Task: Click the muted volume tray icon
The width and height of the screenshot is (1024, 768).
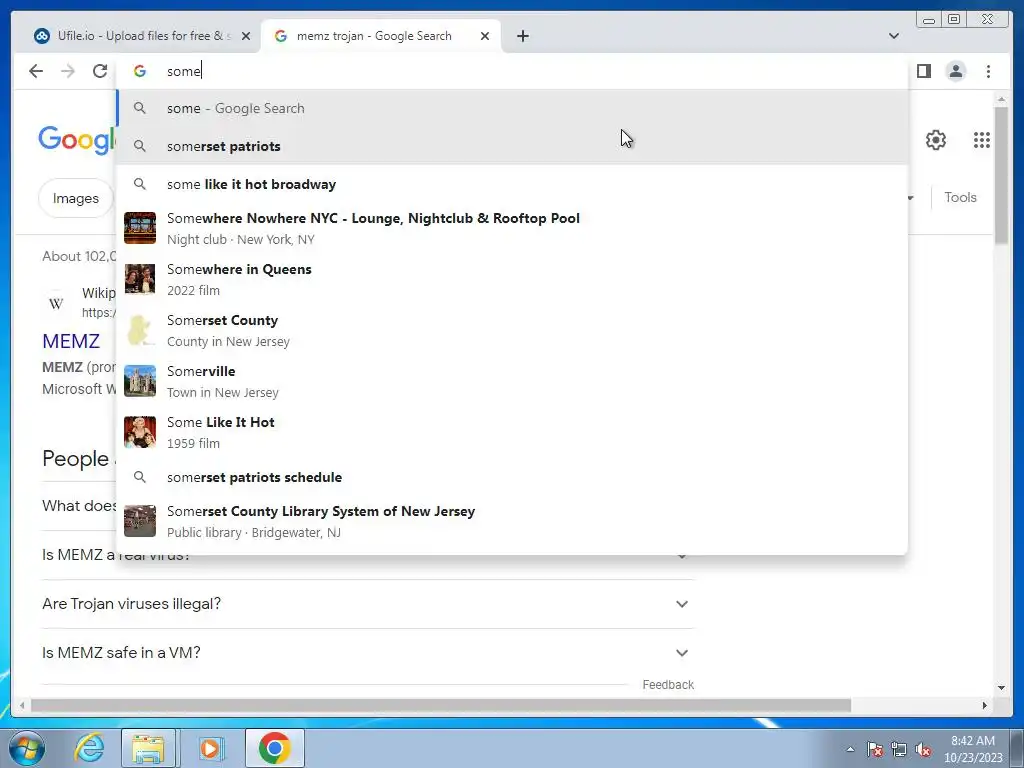Action: (923, 749)
